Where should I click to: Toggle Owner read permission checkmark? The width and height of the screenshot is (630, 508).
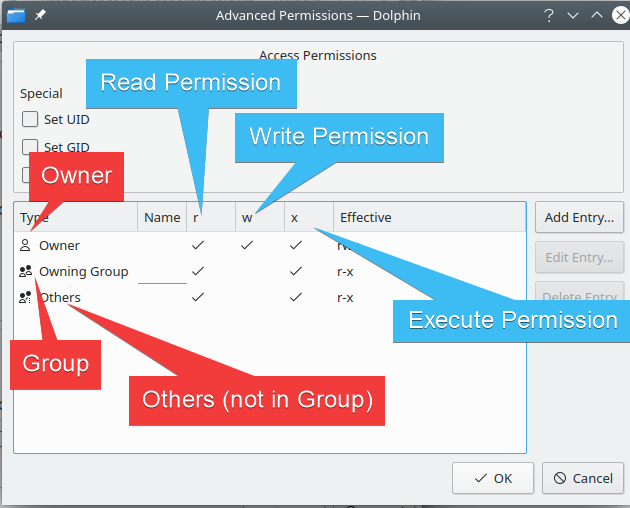pos(198,245)
